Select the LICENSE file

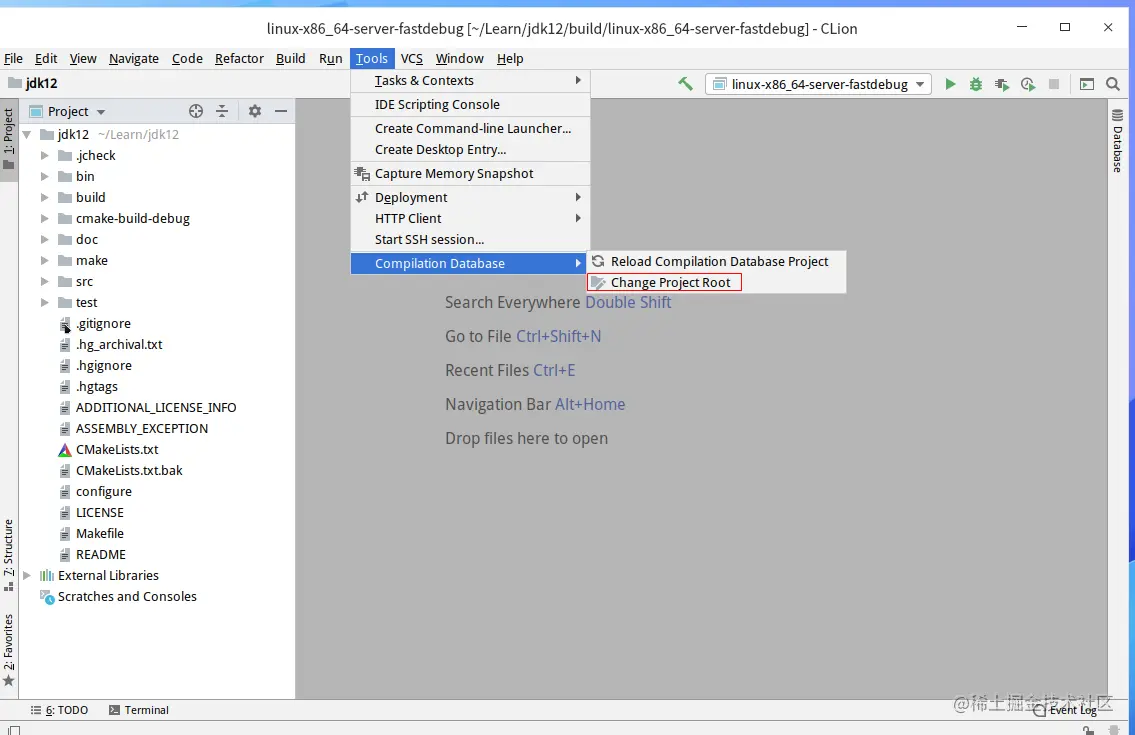click(x=99, y=513)
